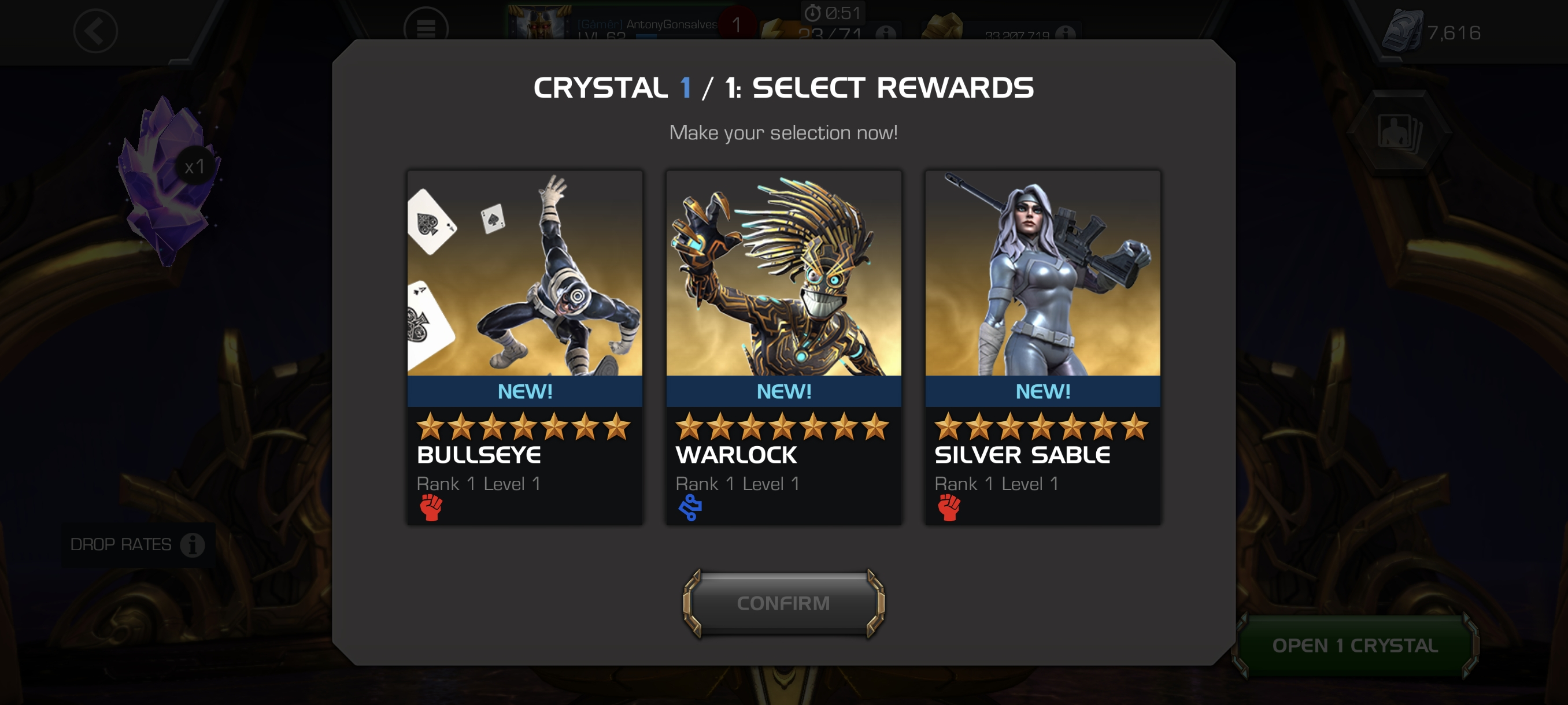Go back using the back arrow

coord(95,31)
